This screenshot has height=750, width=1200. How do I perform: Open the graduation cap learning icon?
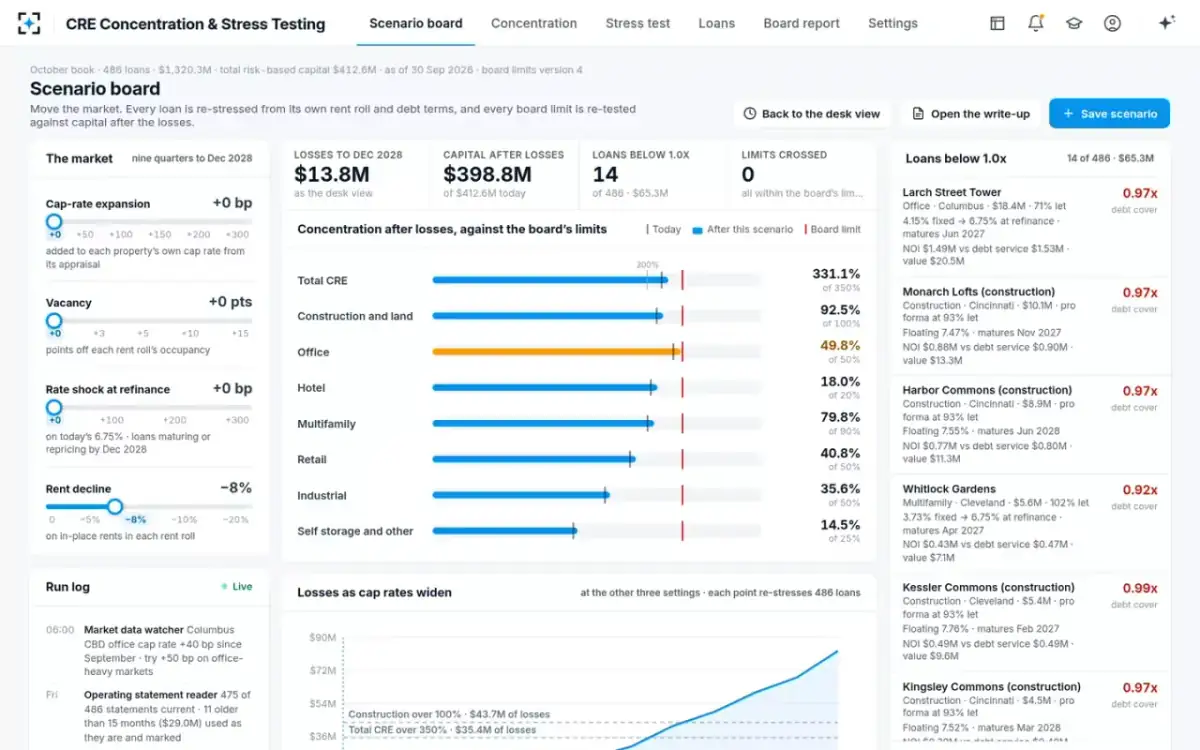coord(1074,23)
